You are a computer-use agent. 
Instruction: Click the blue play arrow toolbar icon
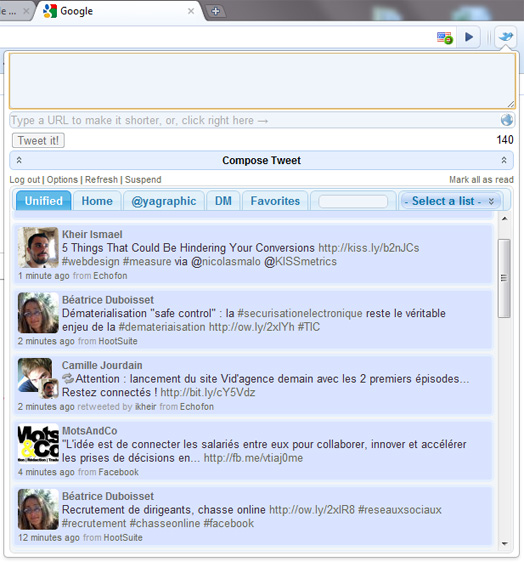tap(469, 37)
